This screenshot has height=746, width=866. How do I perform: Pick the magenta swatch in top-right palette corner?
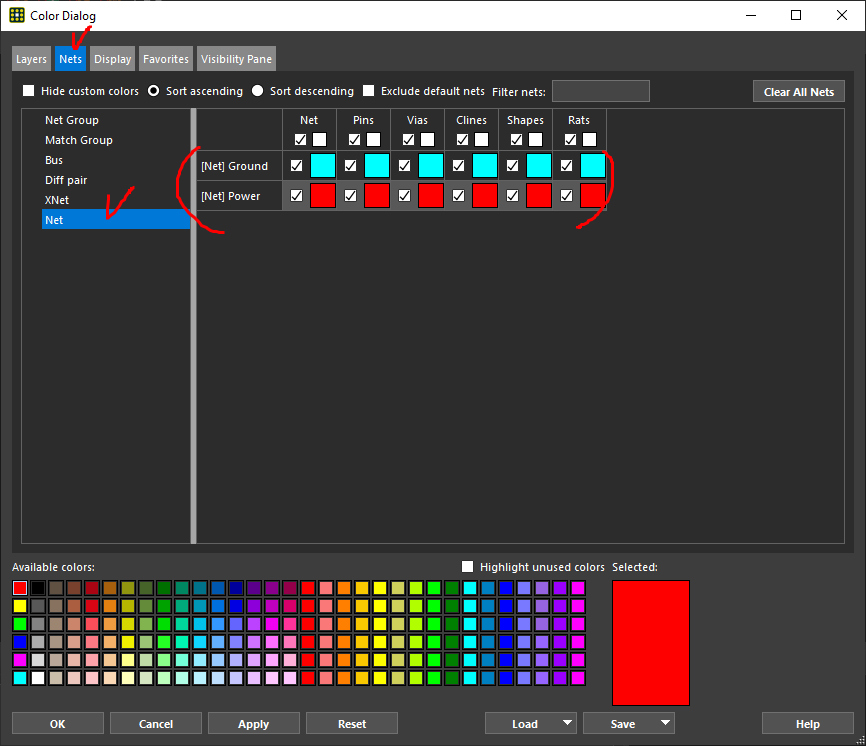click(x=578, y=588)
